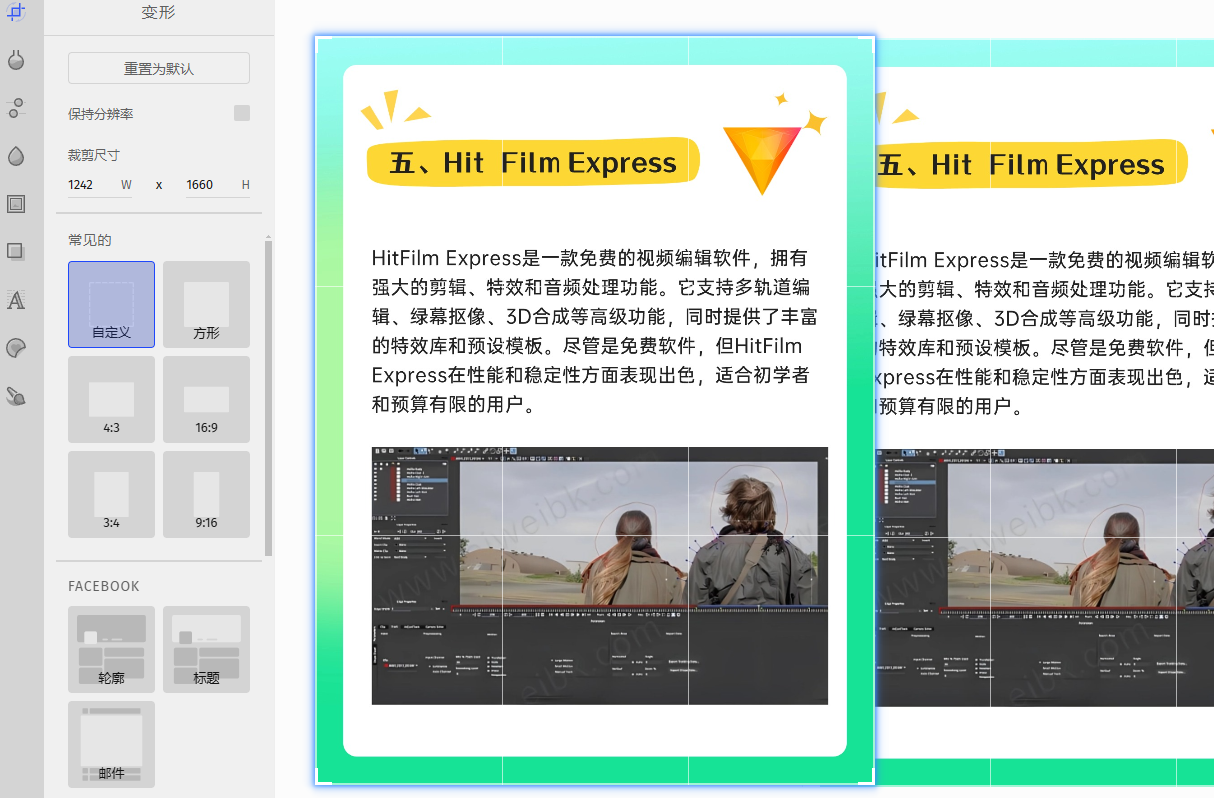Select the crop/transform tool icon
The height and width of the screenshot is (798, 1214).
(x=15, y=12)
